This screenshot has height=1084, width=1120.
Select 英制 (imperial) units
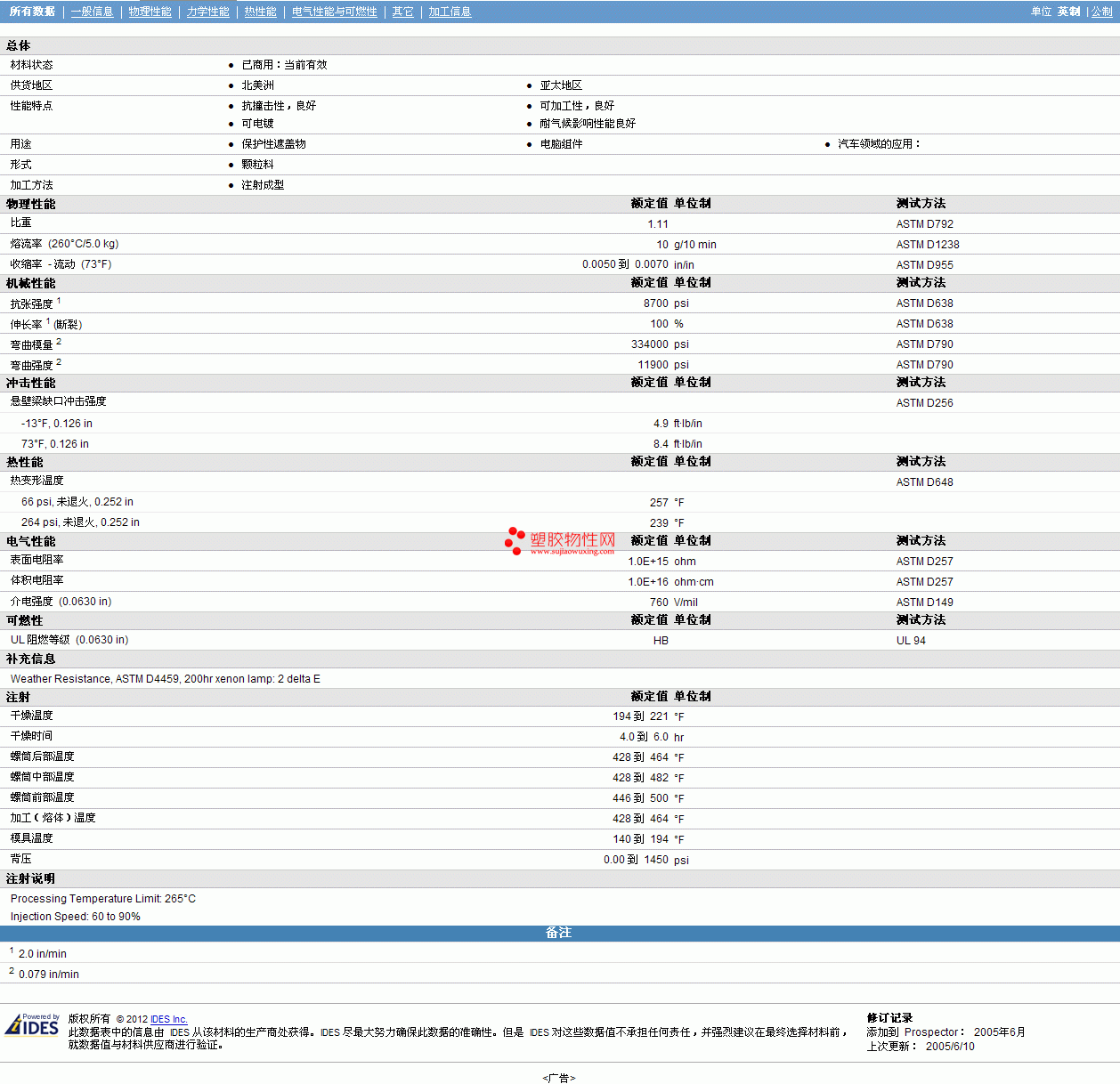click(x=1069, y=12)
